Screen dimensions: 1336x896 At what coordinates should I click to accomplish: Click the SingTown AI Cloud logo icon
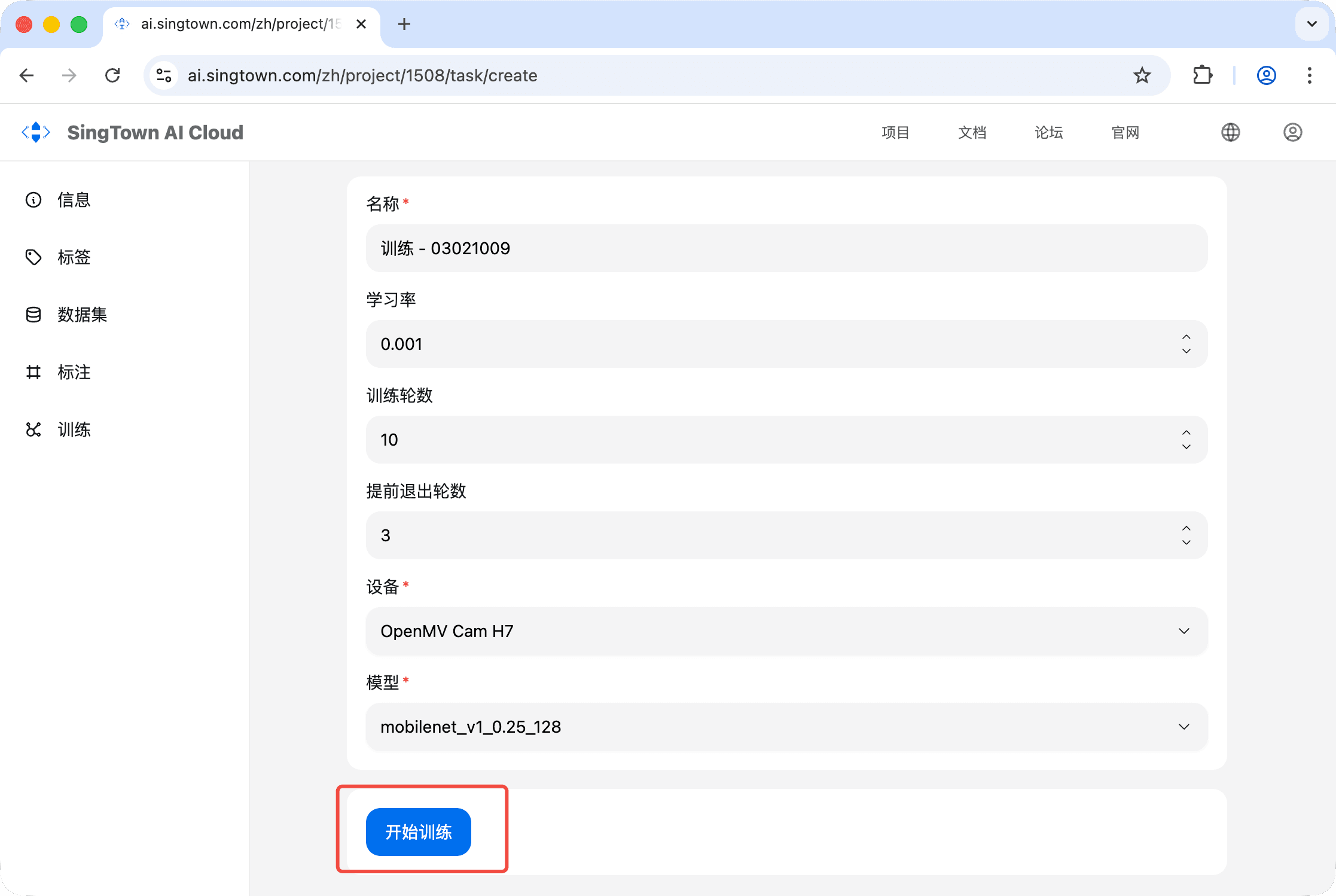tap(36, 132)
